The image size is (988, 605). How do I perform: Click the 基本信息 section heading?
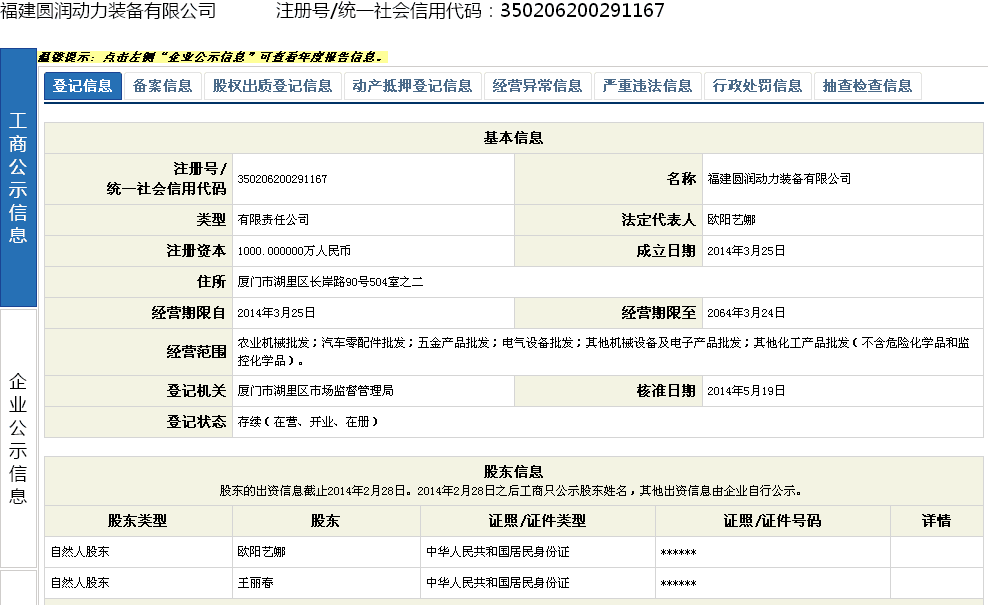coord(513,138)
